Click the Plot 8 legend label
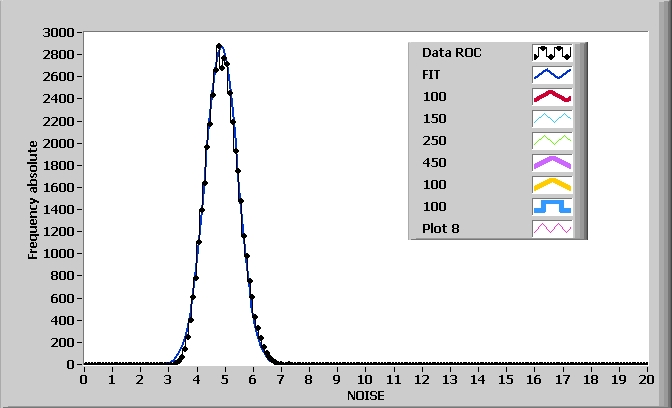 coord(440,229)
